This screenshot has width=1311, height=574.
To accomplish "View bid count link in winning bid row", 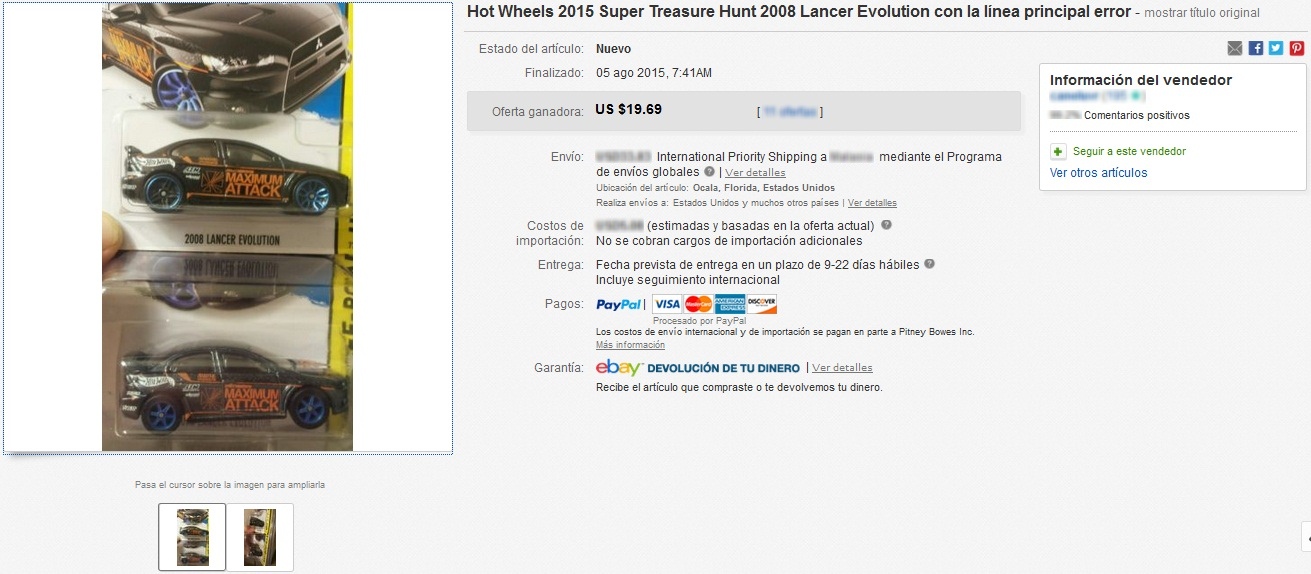I will [x=790, y=111].
